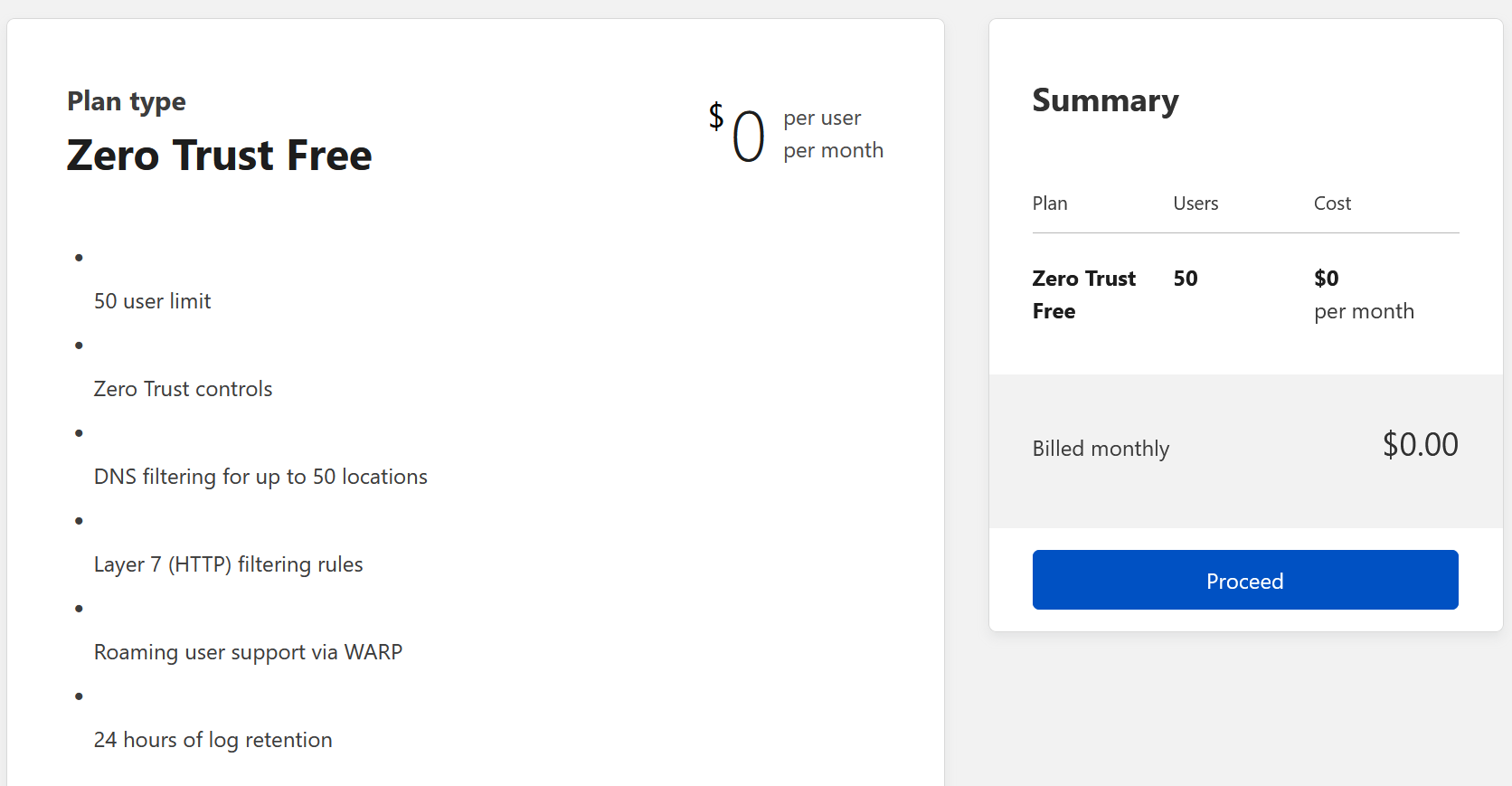Select the Zero Trust Free row in Summary
Image resolution: width=1512 pixels, height=786 pixels.
click(1083, 294)
